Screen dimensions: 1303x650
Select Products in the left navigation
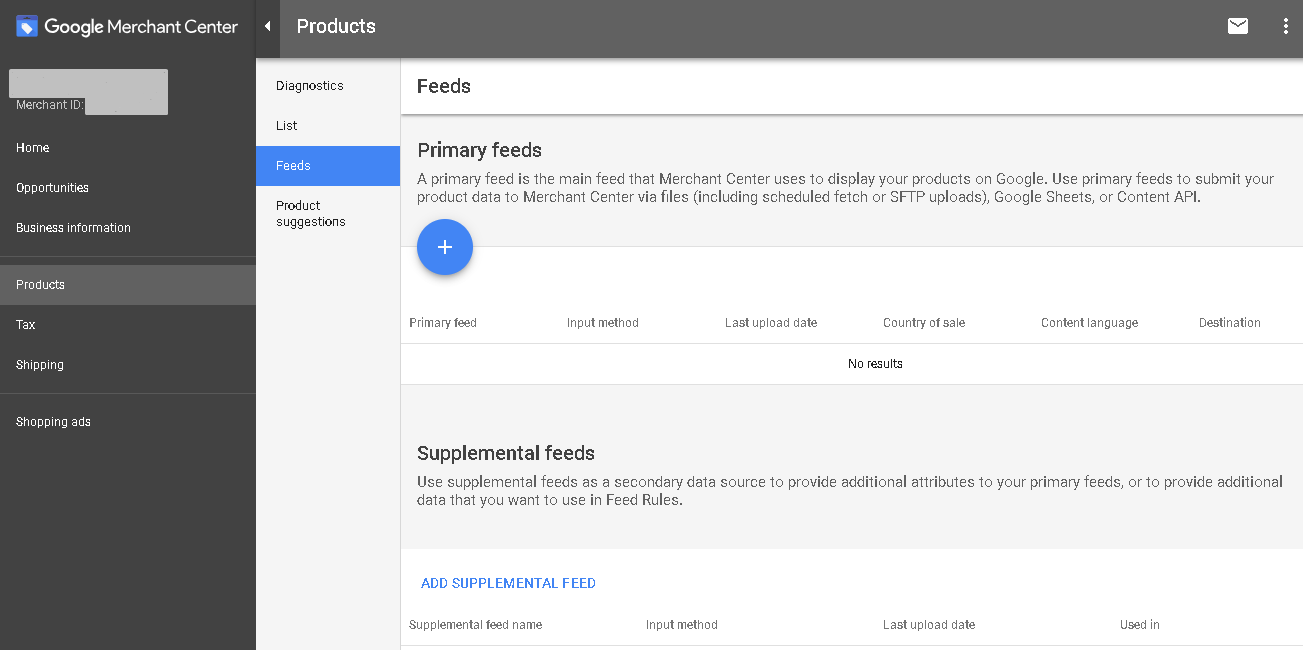click(128, 285)
